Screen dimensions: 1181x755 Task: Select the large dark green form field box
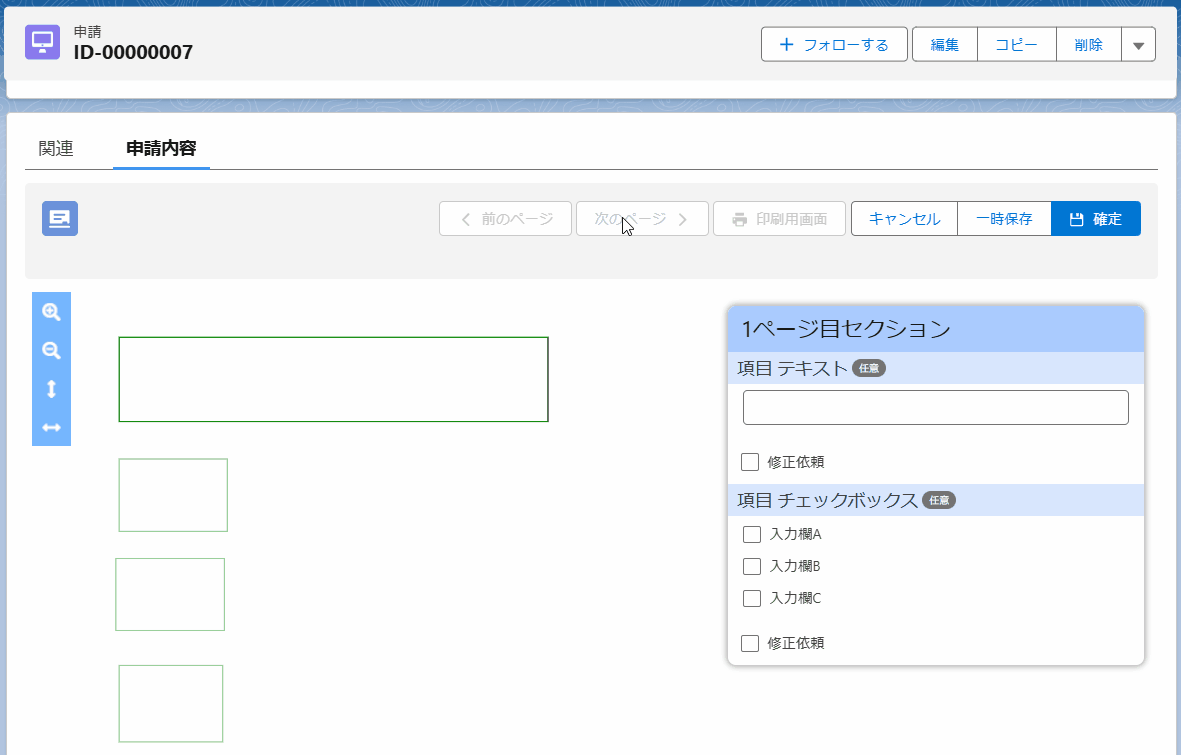[334, 379]
